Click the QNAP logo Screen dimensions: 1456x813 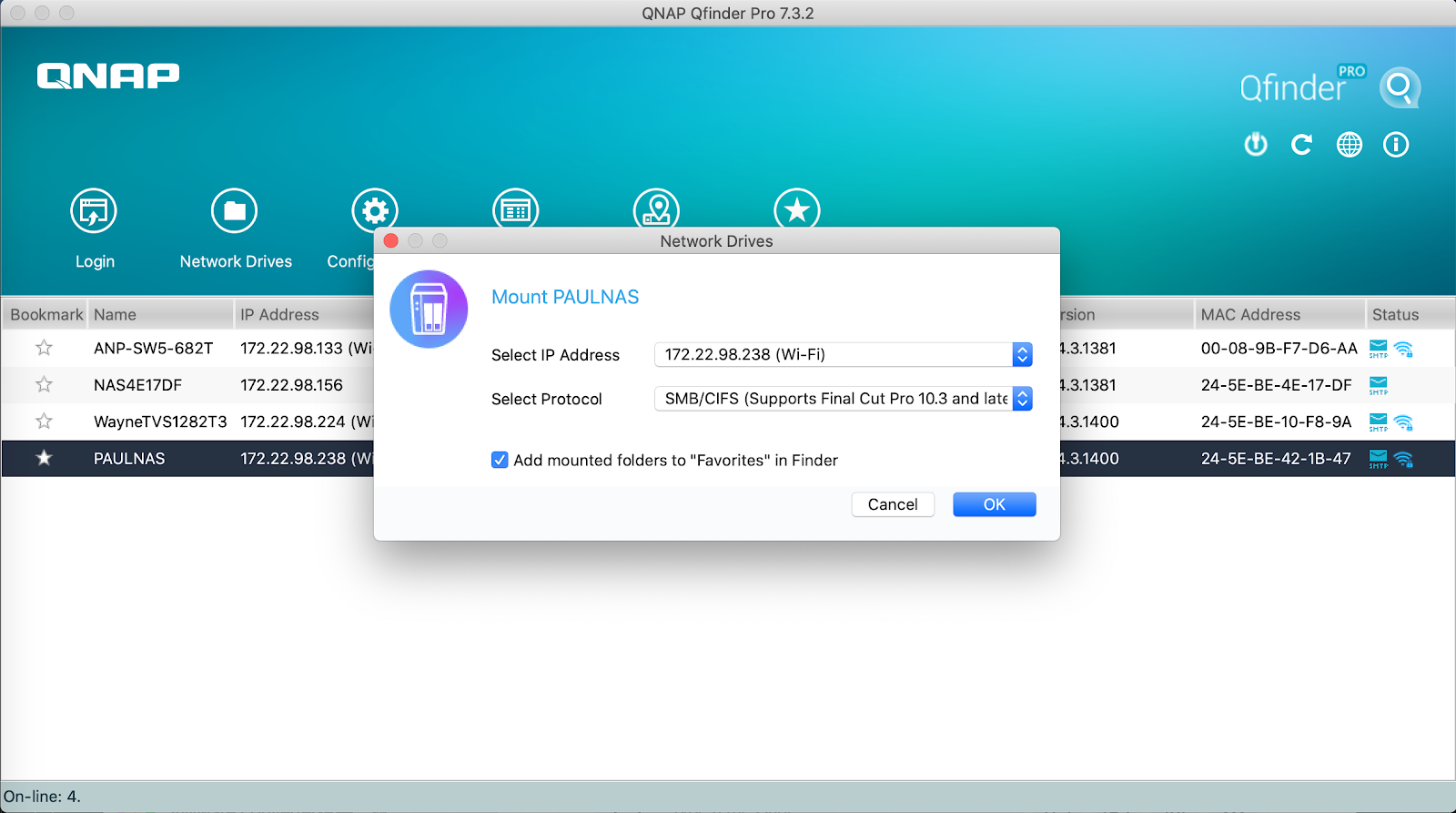click(108, 76)
